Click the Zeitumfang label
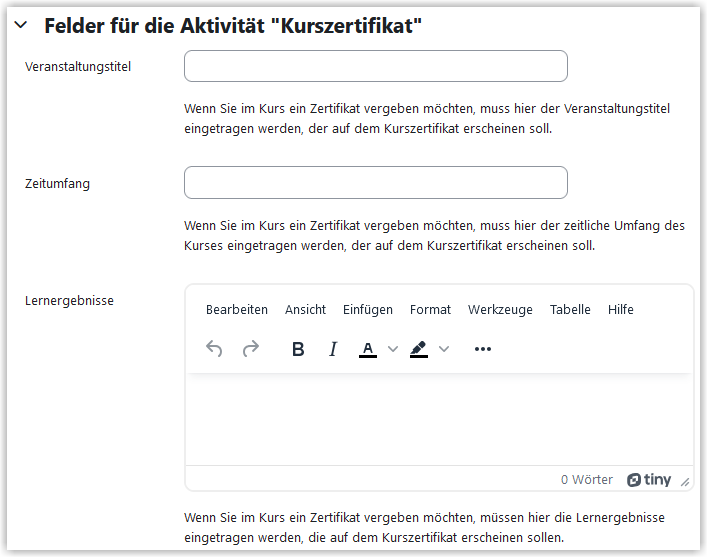The image size is (708, 558). click(57, 184)
